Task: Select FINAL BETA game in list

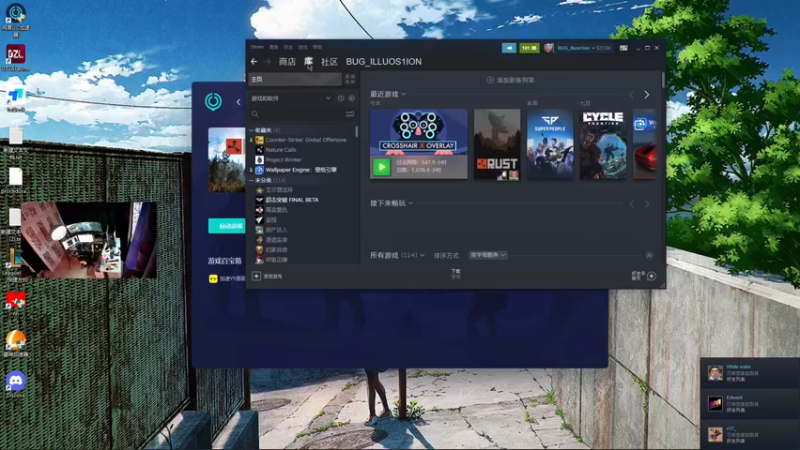Action: tap(292, 200)
